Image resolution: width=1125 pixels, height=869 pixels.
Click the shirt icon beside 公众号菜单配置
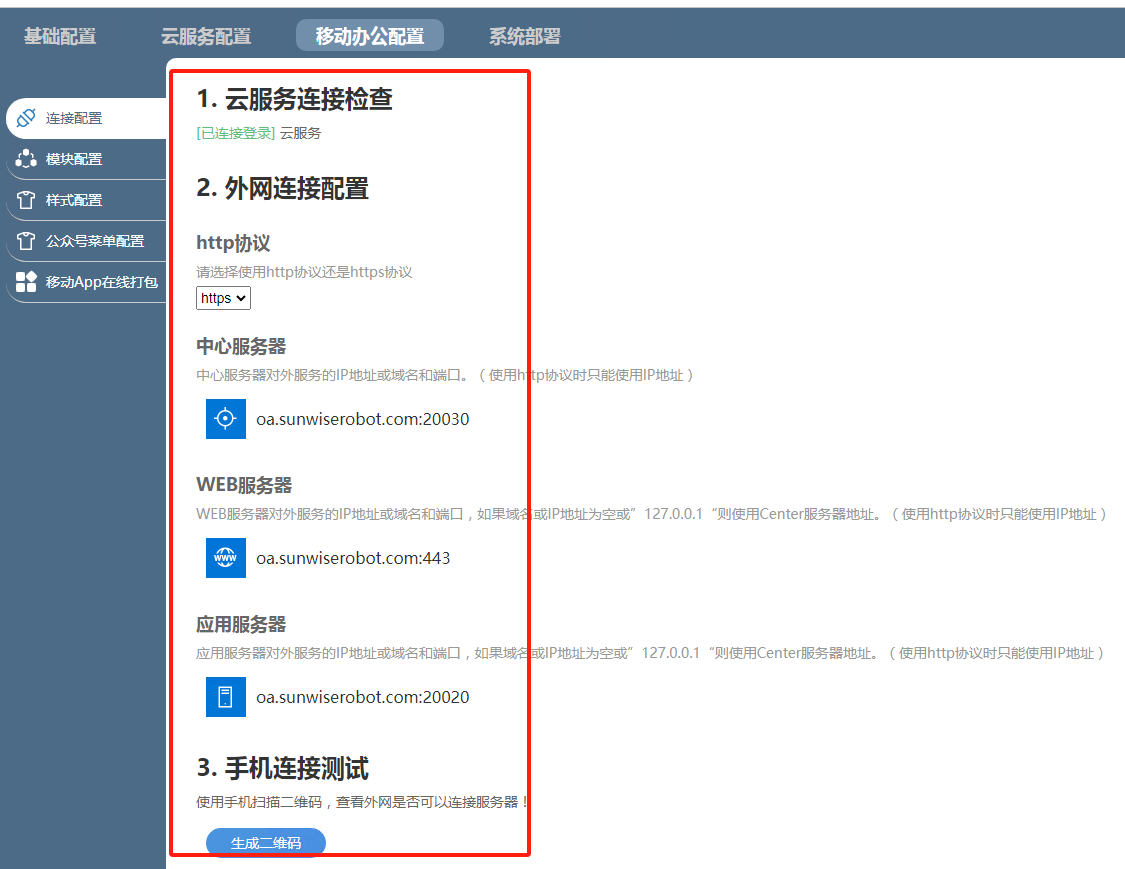click(x=26, y=240)
